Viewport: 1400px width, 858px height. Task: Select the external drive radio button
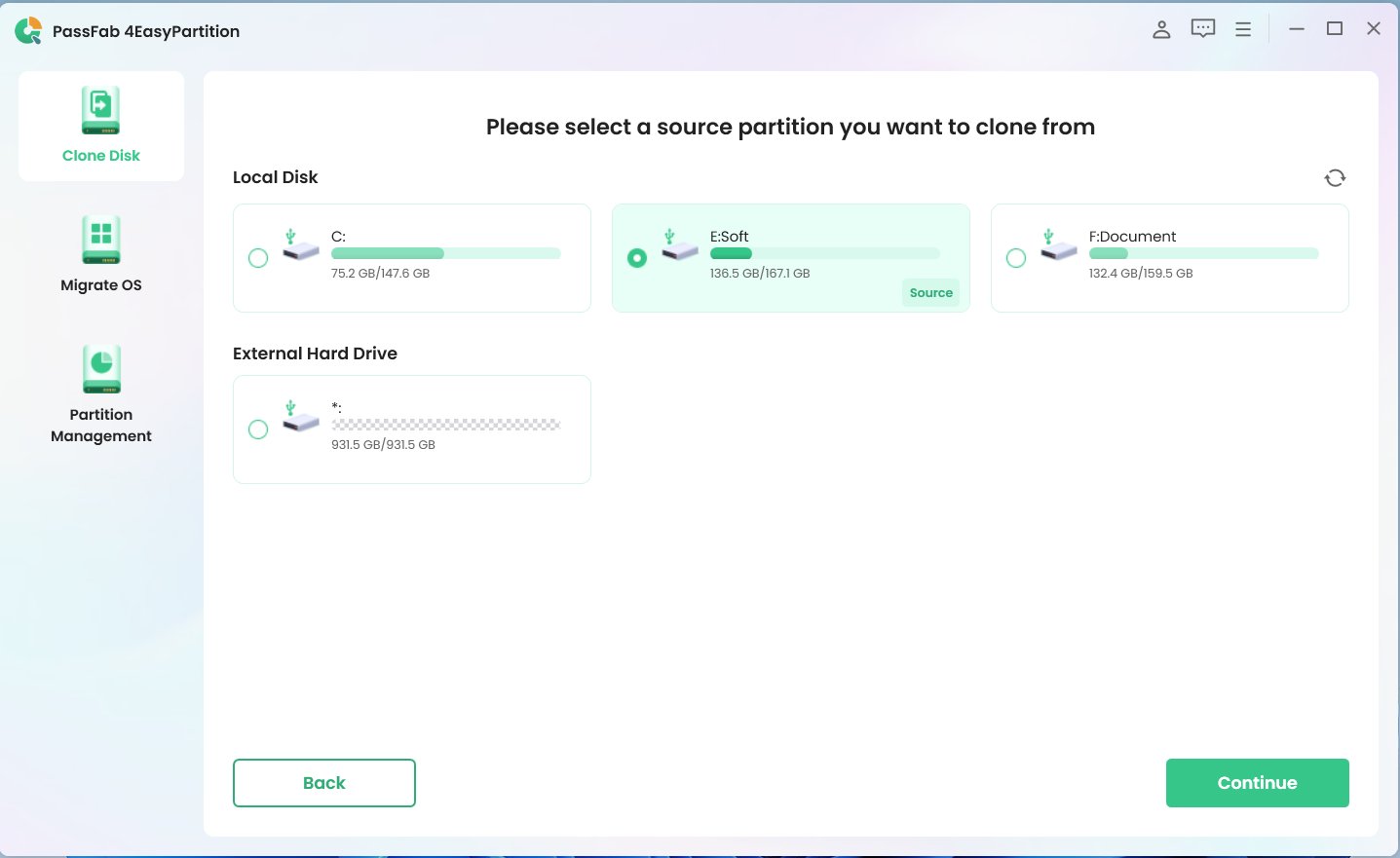[x=258, y=429]
